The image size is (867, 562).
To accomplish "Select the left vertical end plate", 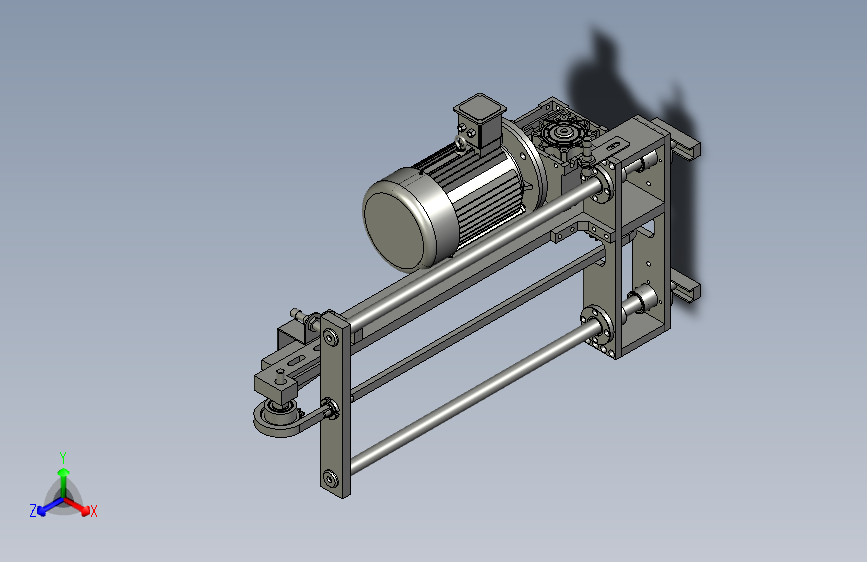I will click(x=335, y=404).
